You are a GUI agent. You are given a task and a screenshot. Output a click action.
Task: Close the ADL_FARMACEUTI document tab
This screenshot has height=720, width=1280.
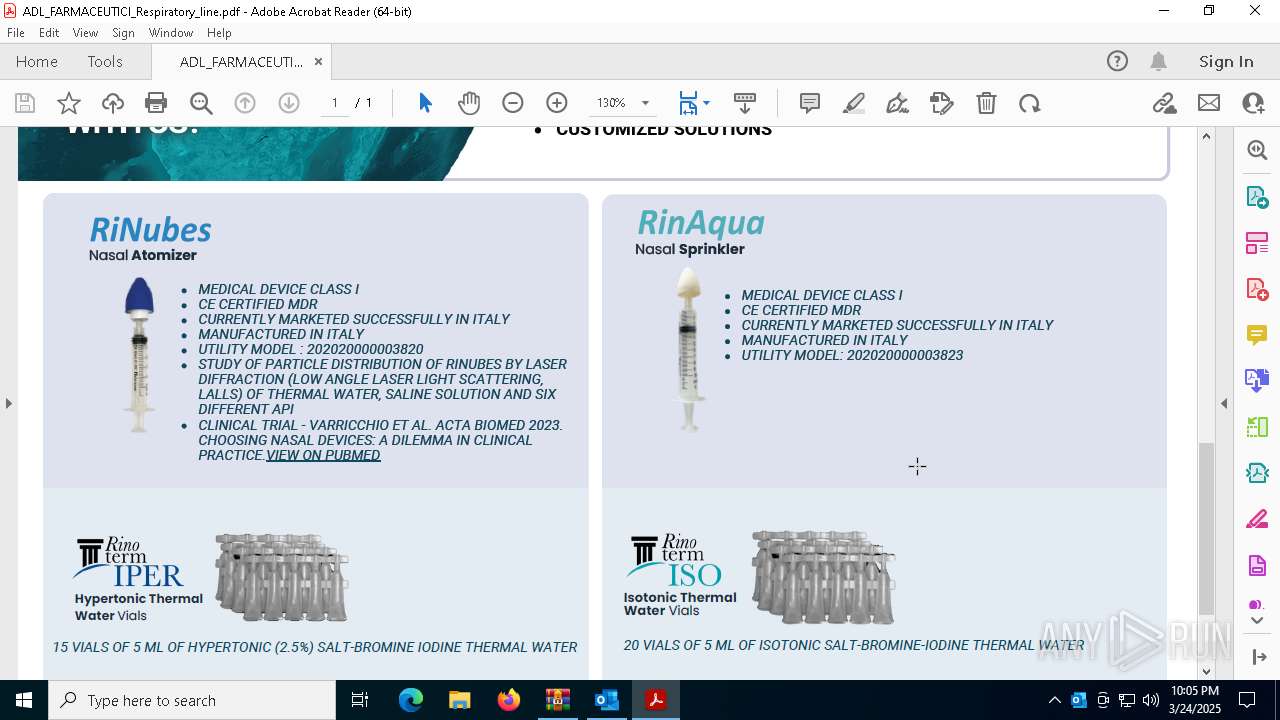[x=318, y=62]
